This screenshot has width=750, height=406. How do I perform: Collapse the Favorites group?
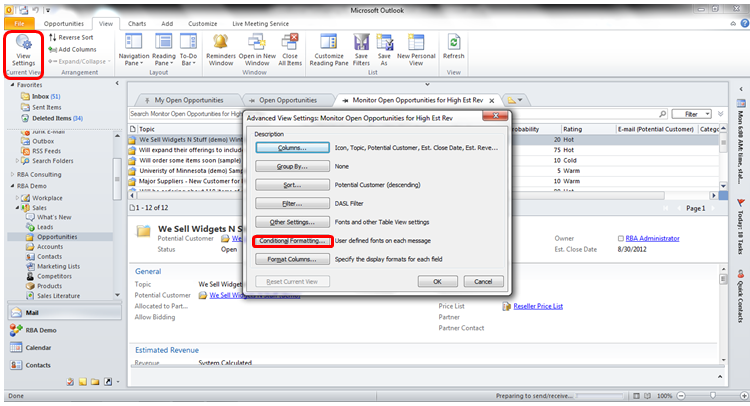12,85
